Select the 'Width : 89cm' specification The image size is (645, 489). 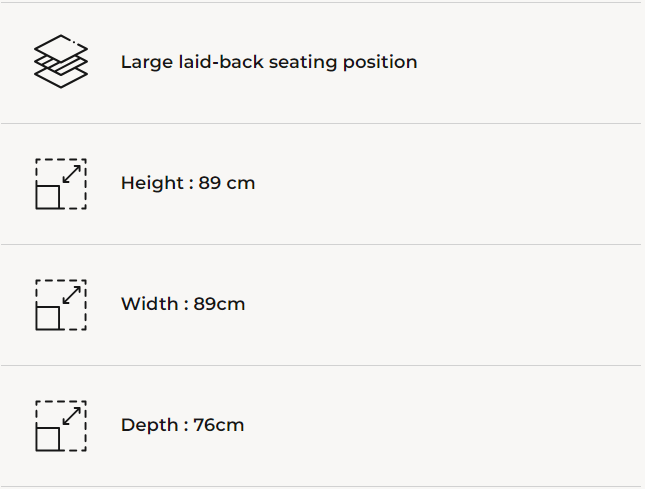point(183,304)
